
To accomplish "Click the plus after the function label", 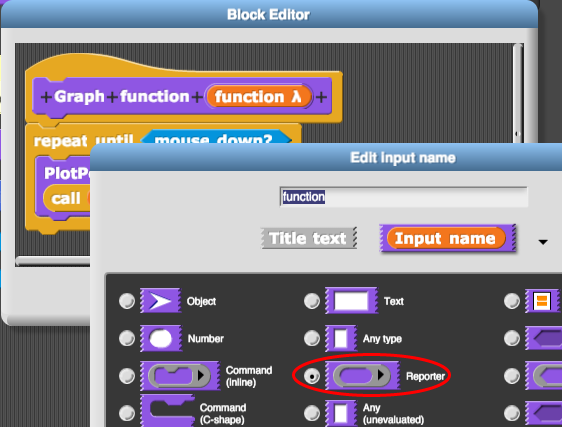I will click(196, 97).
